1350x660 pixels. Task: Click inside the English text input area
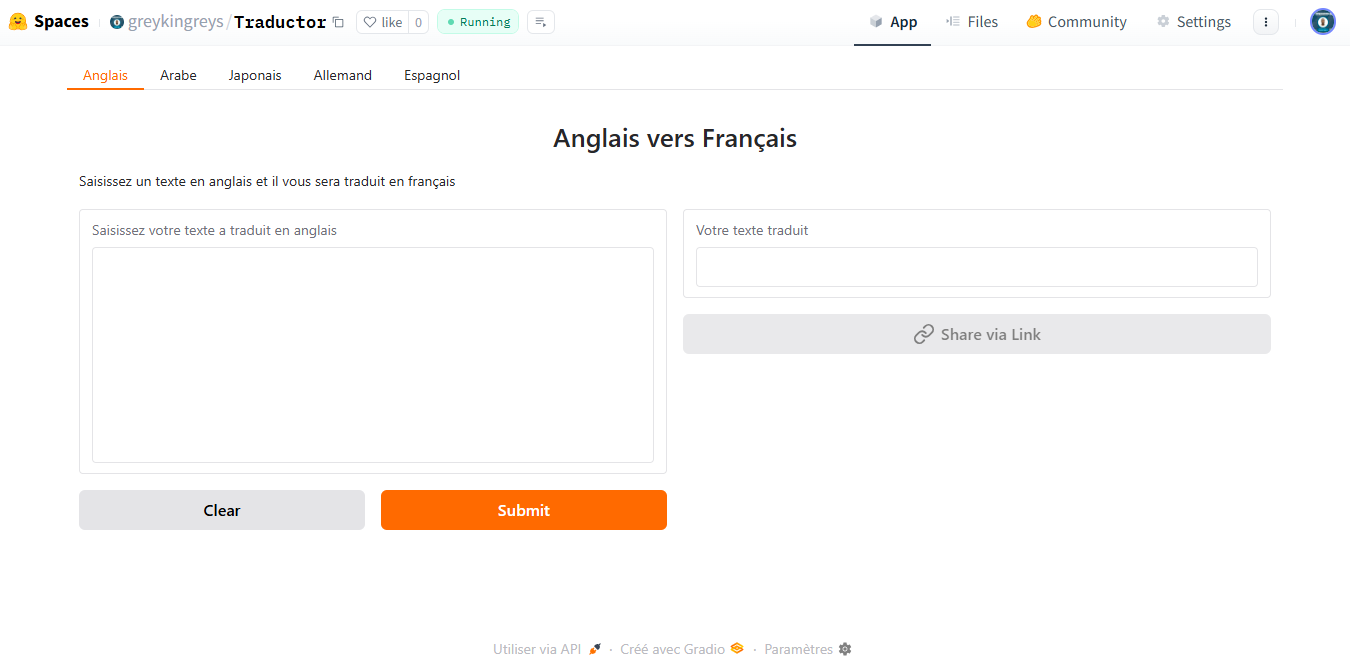[x=372, y=354]
